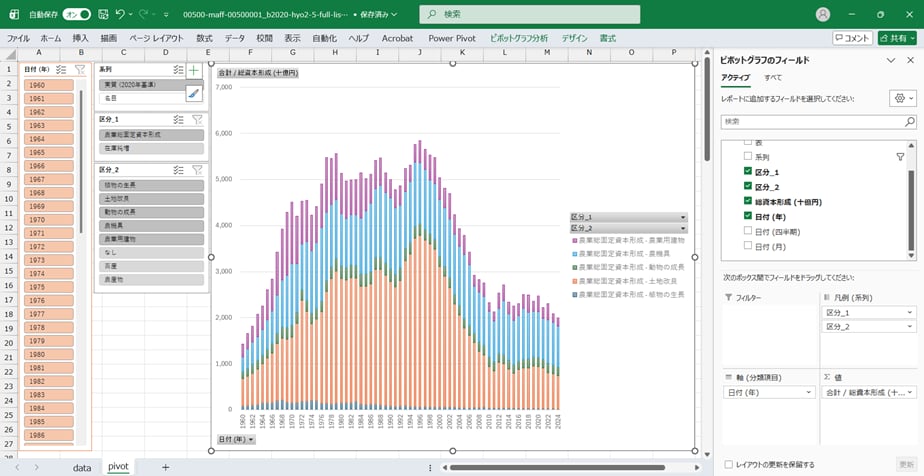Enable レイアウトの更新を保留する checkbox
924x476 pixels.
point(728,464)
